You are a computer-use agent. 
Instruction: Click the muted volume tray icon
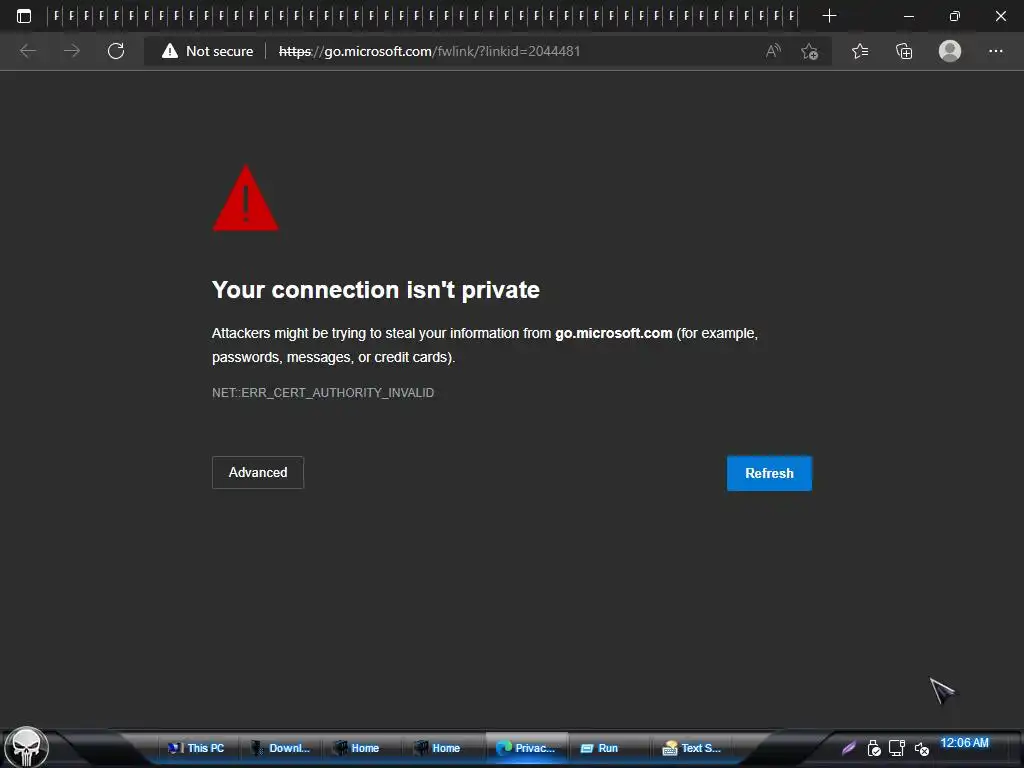click(921, 749)
